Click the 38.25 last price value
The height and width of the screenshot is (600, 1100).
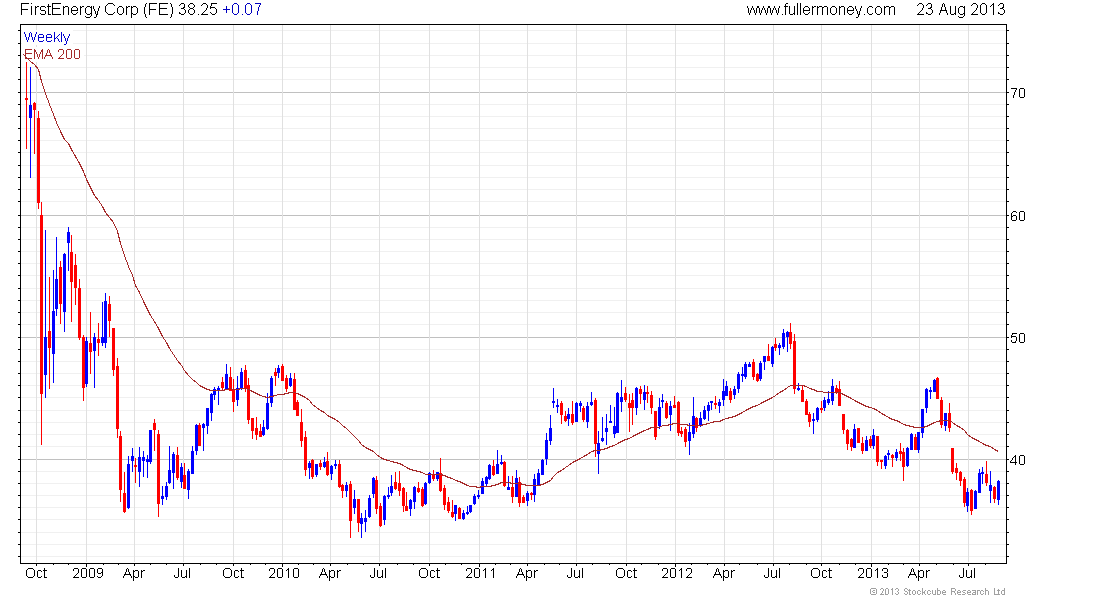pos(198,10)
